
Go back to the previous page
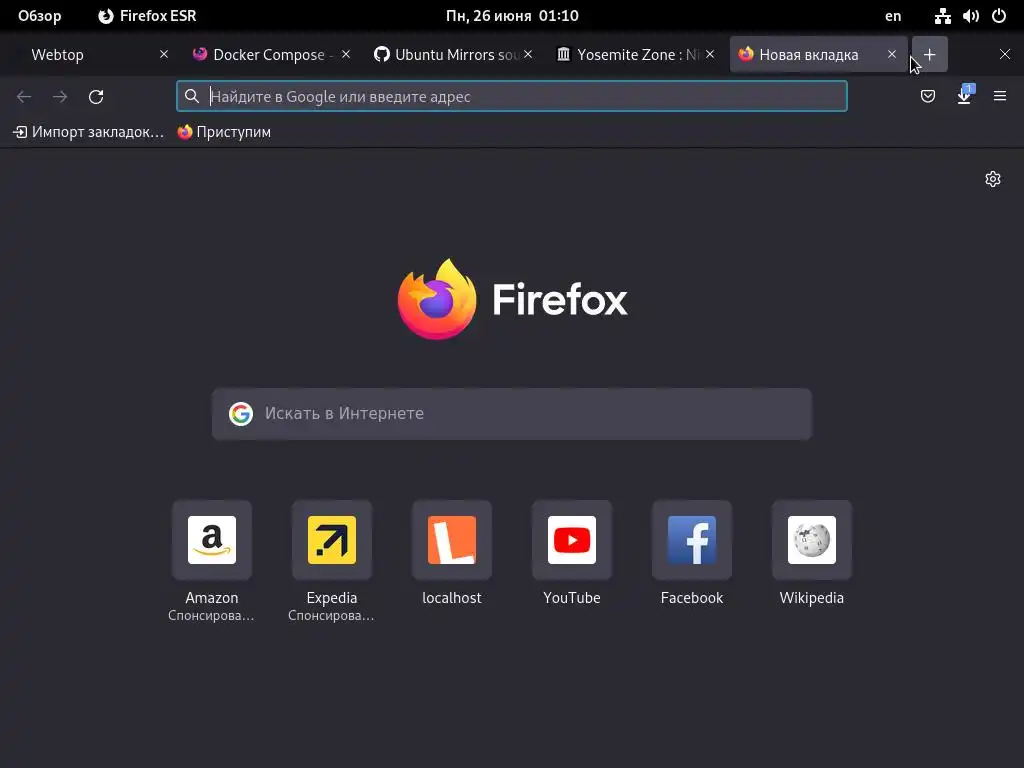[x=24, y=97]
